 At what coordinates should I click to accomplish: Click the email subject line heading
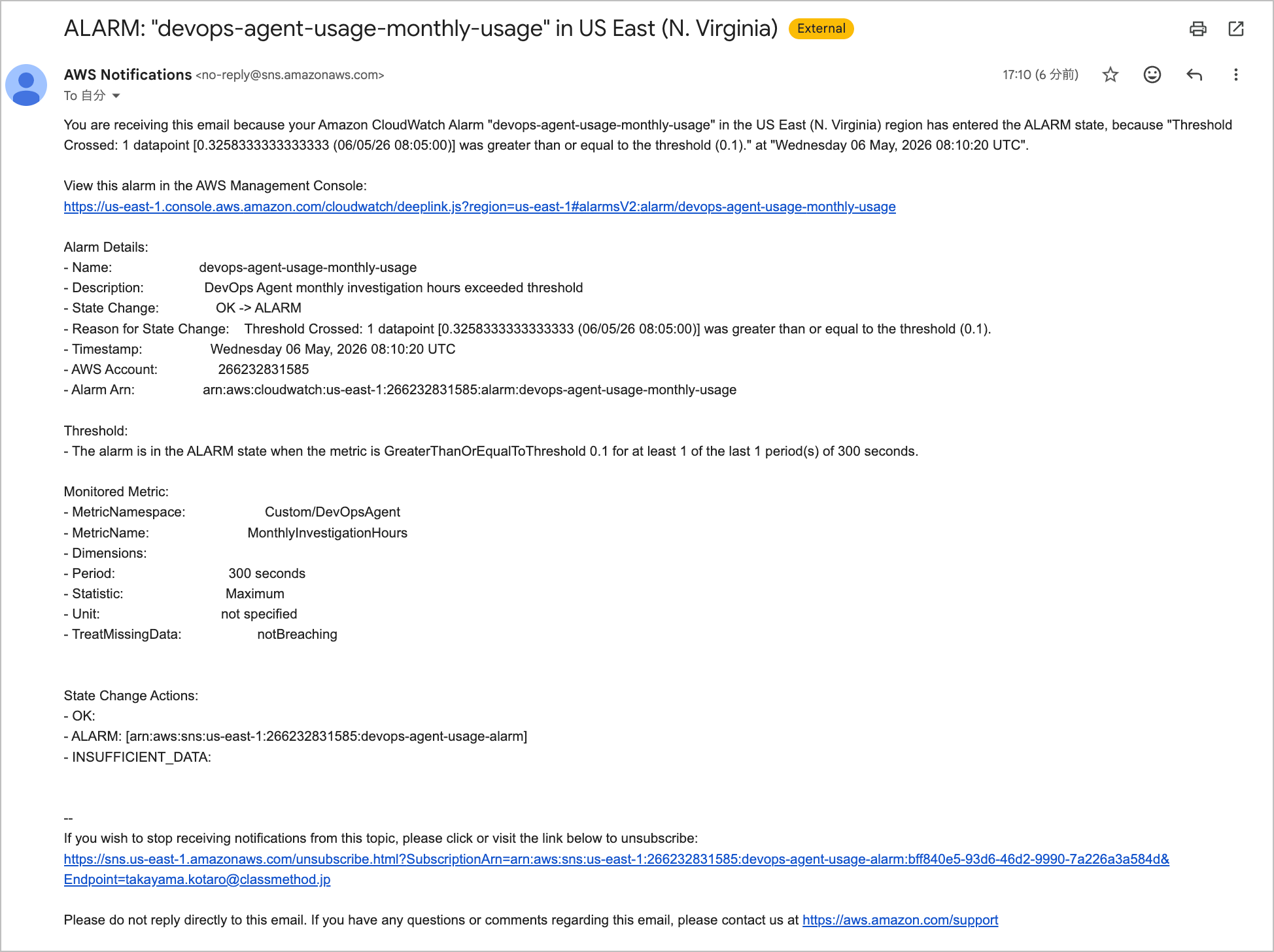(x=421, y=28)
